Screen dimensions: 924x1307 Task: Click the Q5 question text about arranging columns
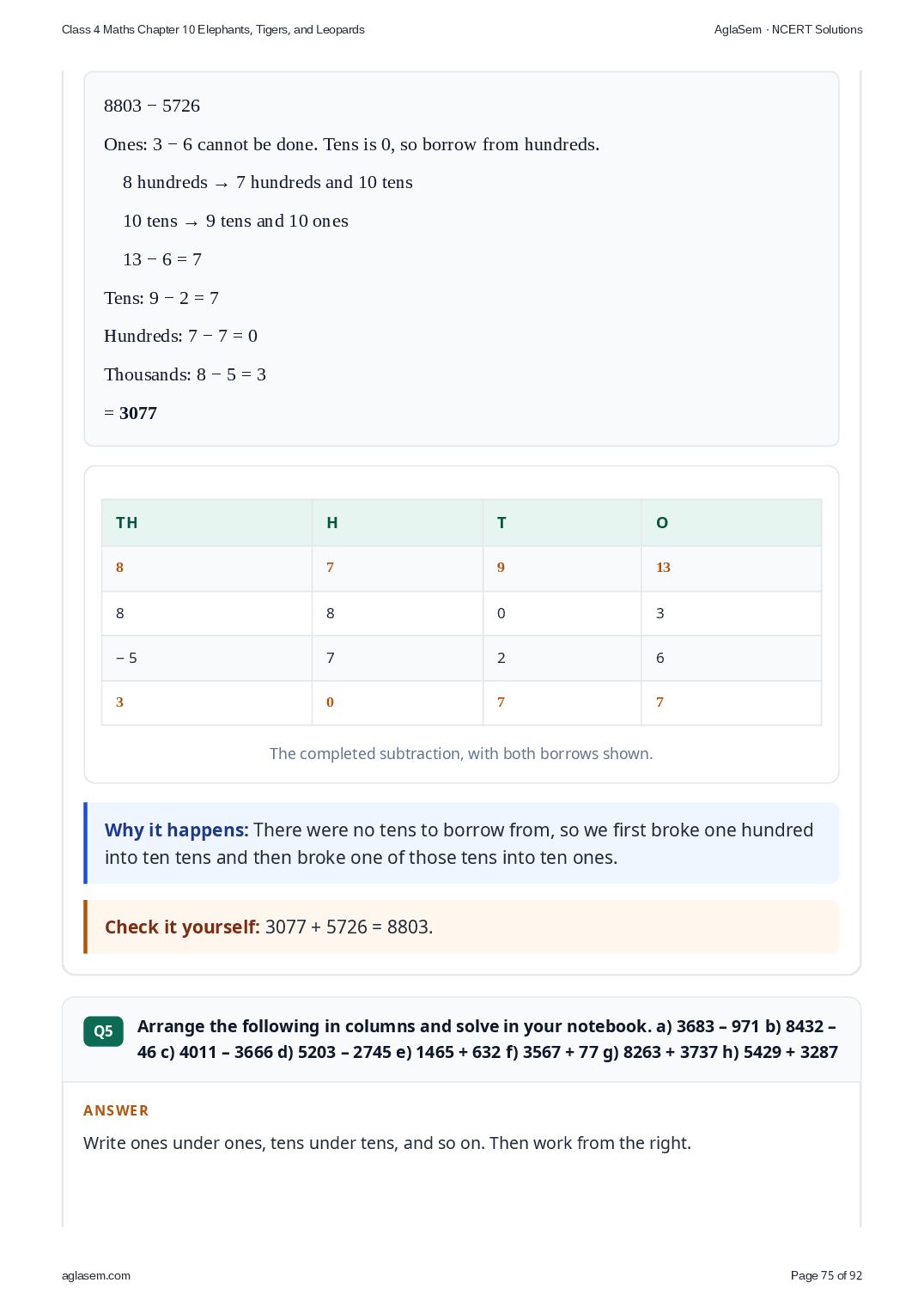[x=488, y=1039]
